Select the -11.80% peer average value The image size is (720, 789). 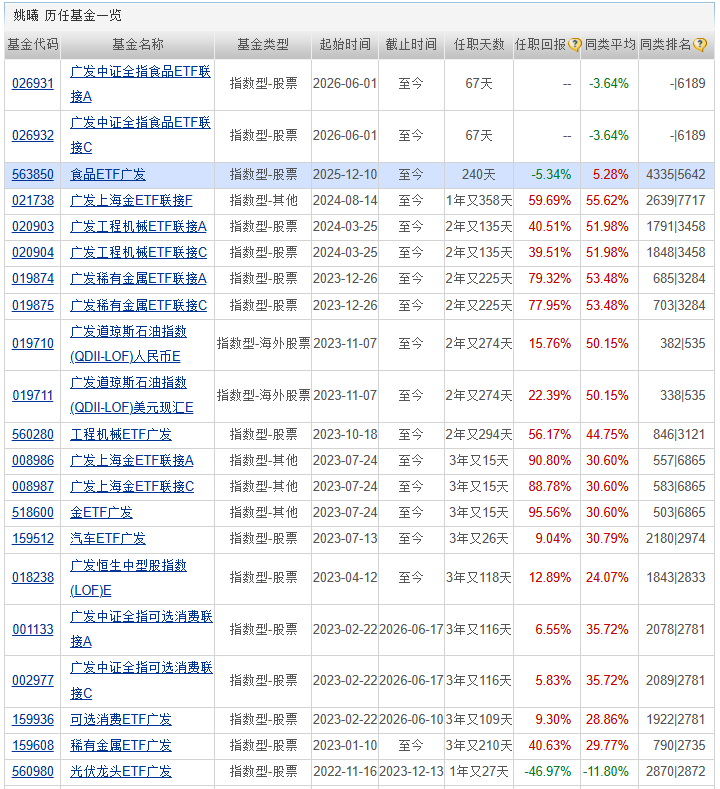pyautogui.click(x=606, y=772)
